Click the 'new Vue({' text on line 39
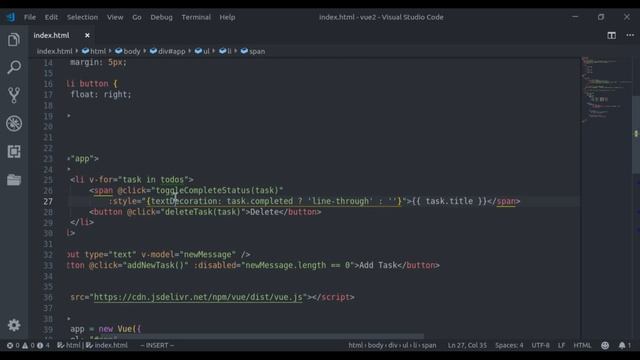This screenshot has height=360, width=640. [120, 329]
